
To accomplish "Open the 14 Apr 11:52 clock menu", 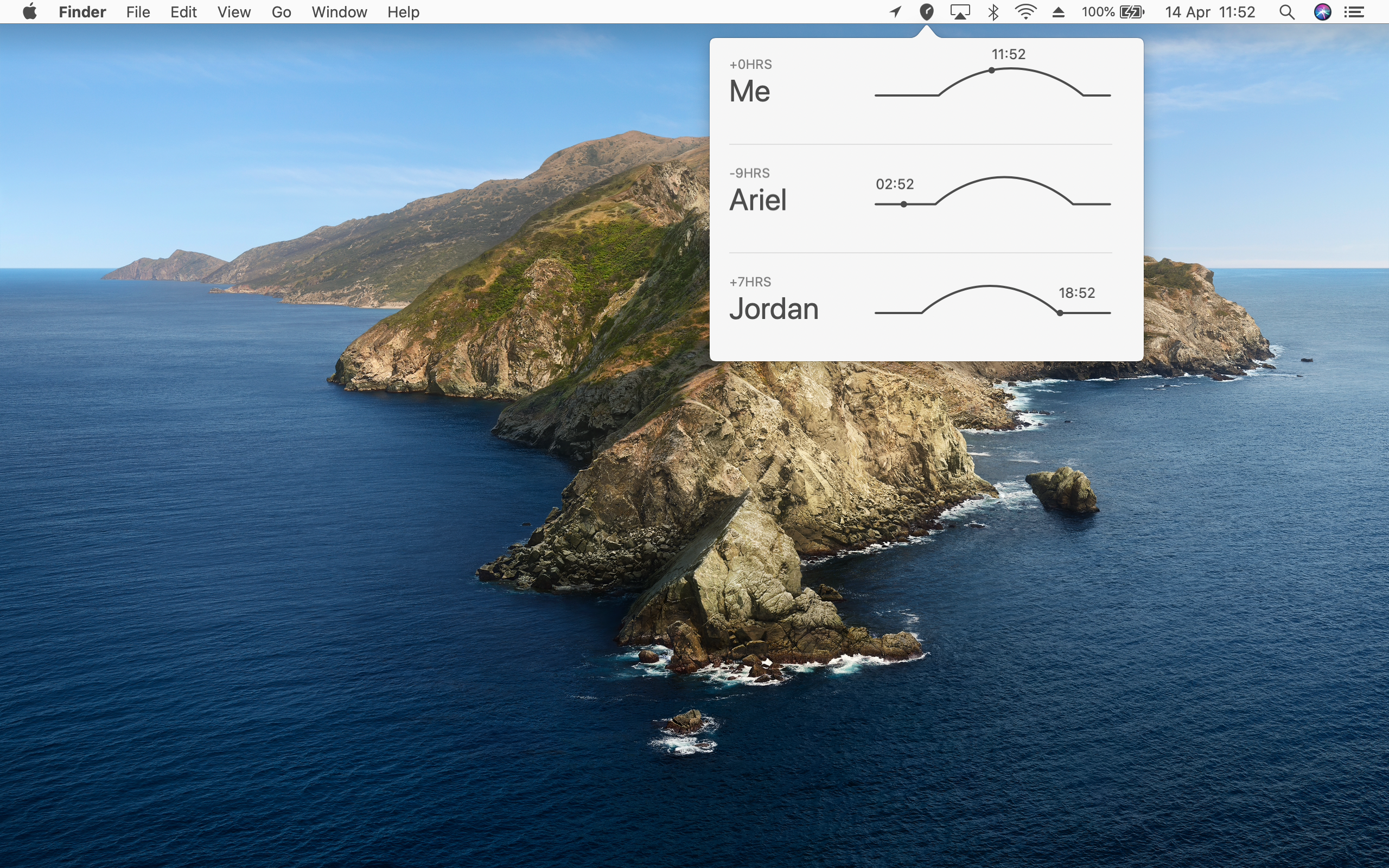I will tap(1210, 12).
